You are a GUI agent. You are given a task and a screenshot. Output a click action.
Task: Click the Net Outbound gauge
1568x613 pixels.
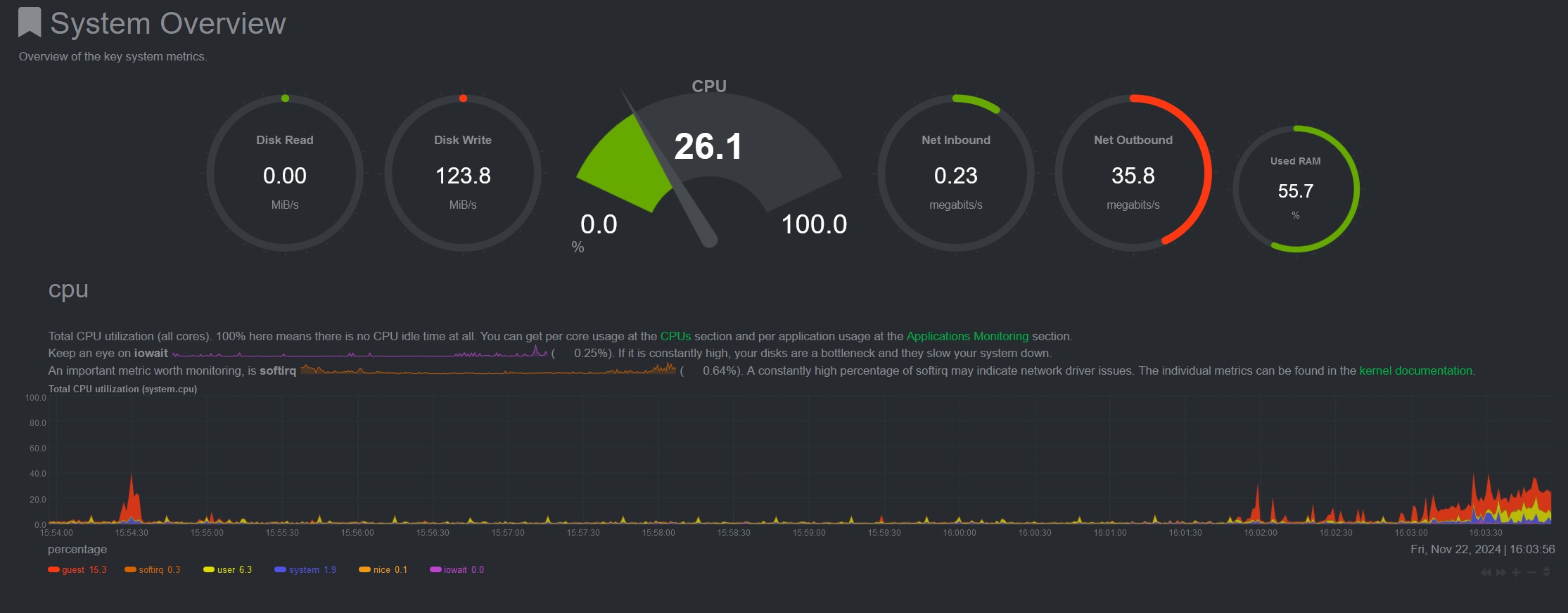point(1133,173)
